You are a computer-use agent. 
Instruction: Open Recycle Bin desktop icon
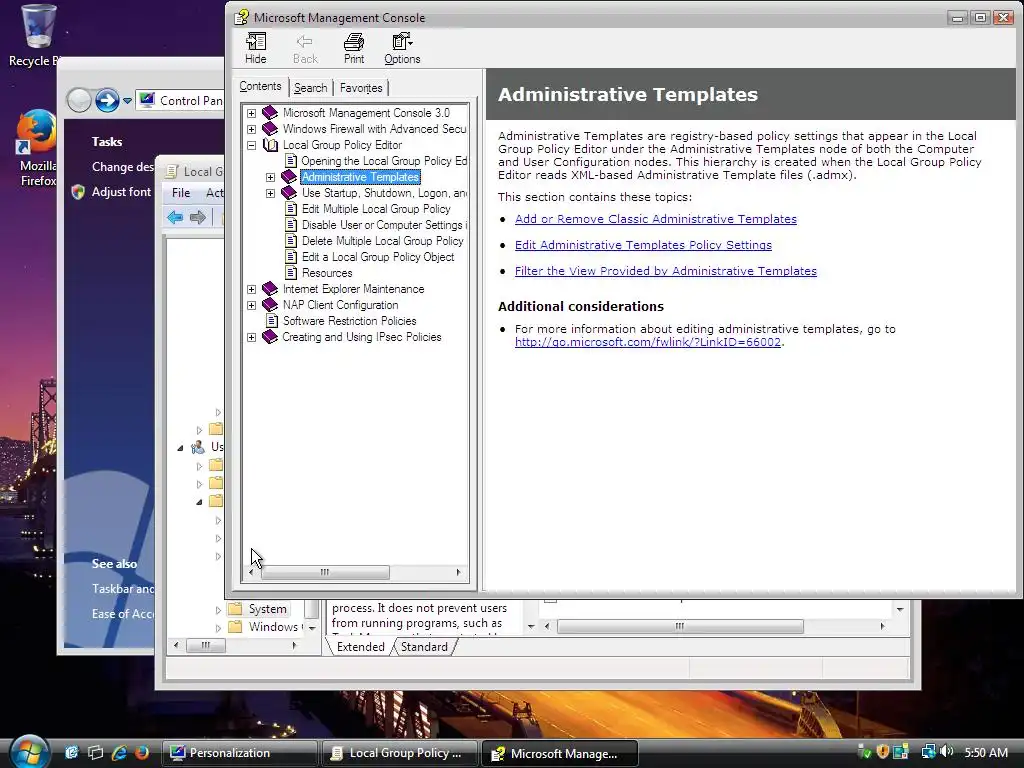(36, 35)
